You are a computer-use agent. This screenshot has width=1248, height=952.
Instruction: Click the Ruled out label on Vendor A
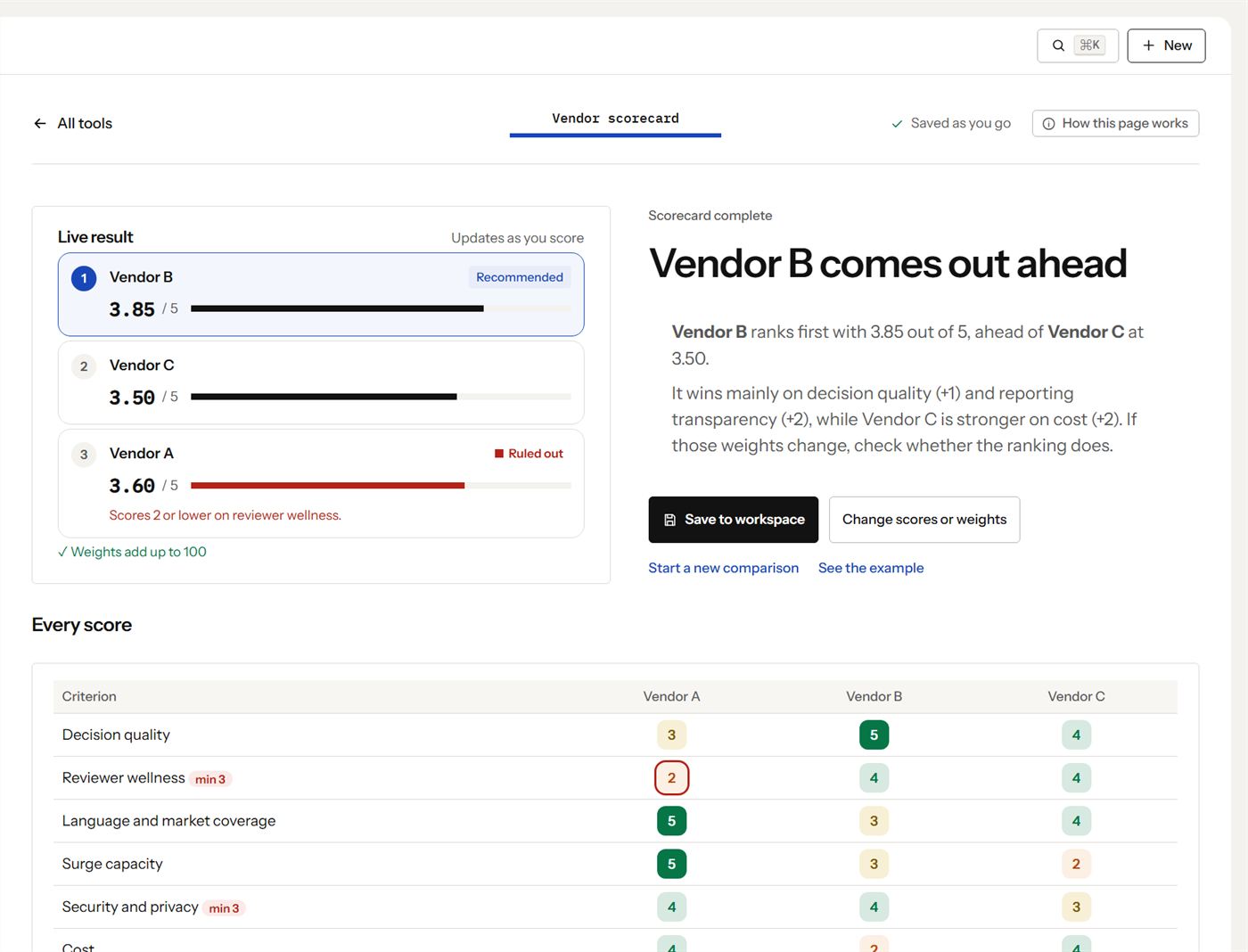pyautogui.click(x=529, y=454)
